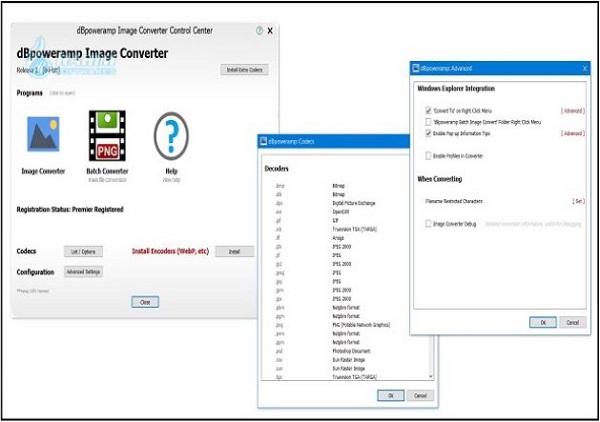Image resolution: width=600 pixels, height=422 pixels.
Task: Select PNG (Portable Network Graphics) row
Action: (x=333, y=325)
